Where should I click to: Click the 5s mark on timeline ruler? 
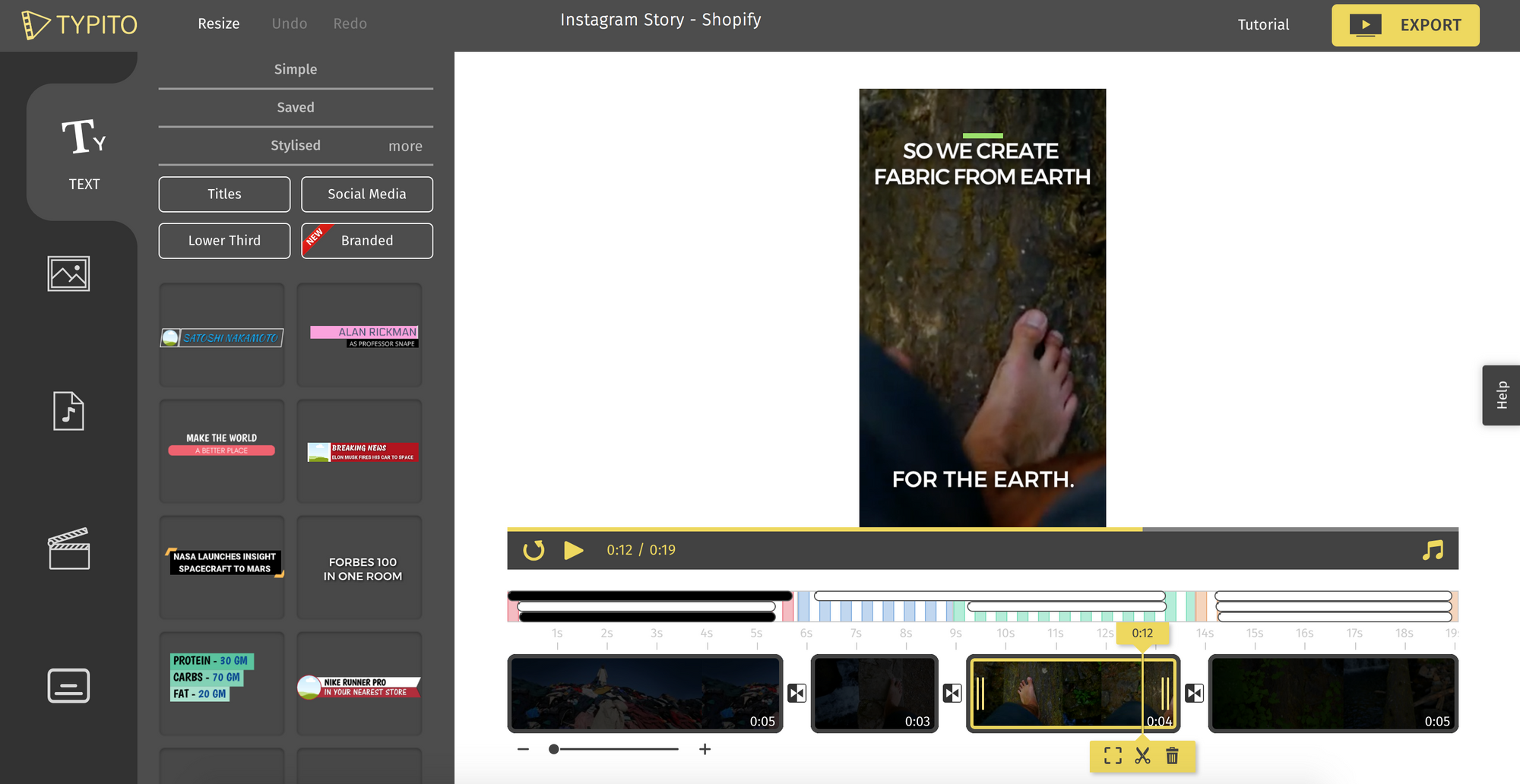[x=756, y=634]
